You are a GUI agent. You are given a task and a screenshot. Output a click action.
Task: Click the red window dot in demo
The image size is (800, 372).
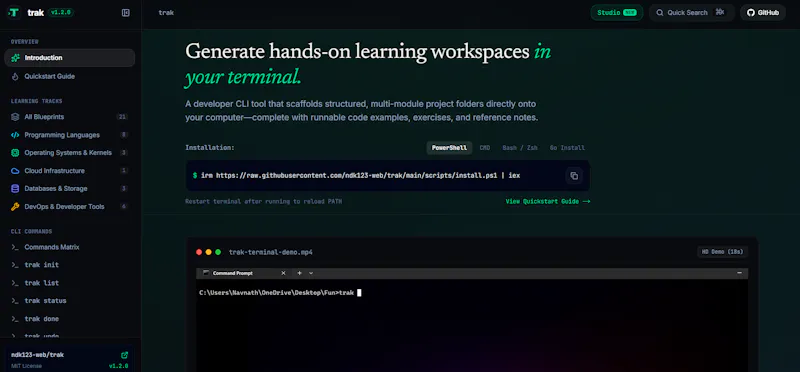(x=199, y=252)
